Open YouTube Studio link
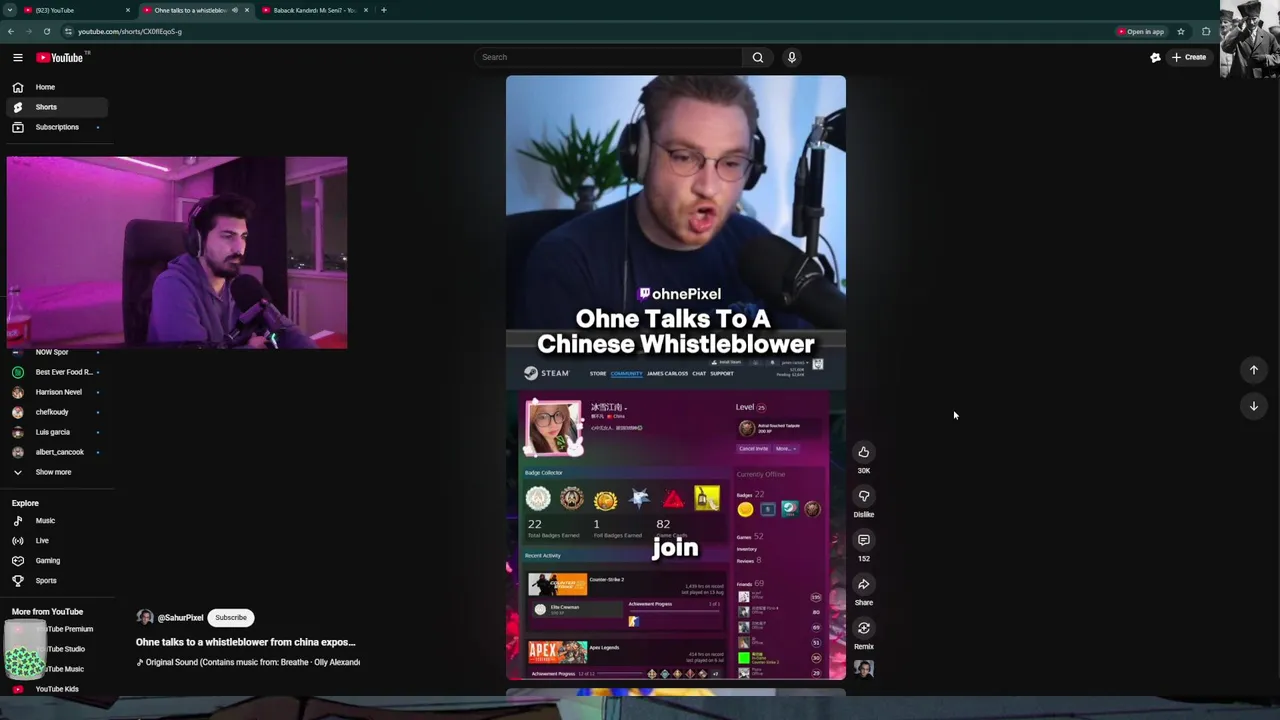 click(x=60, y=649)
